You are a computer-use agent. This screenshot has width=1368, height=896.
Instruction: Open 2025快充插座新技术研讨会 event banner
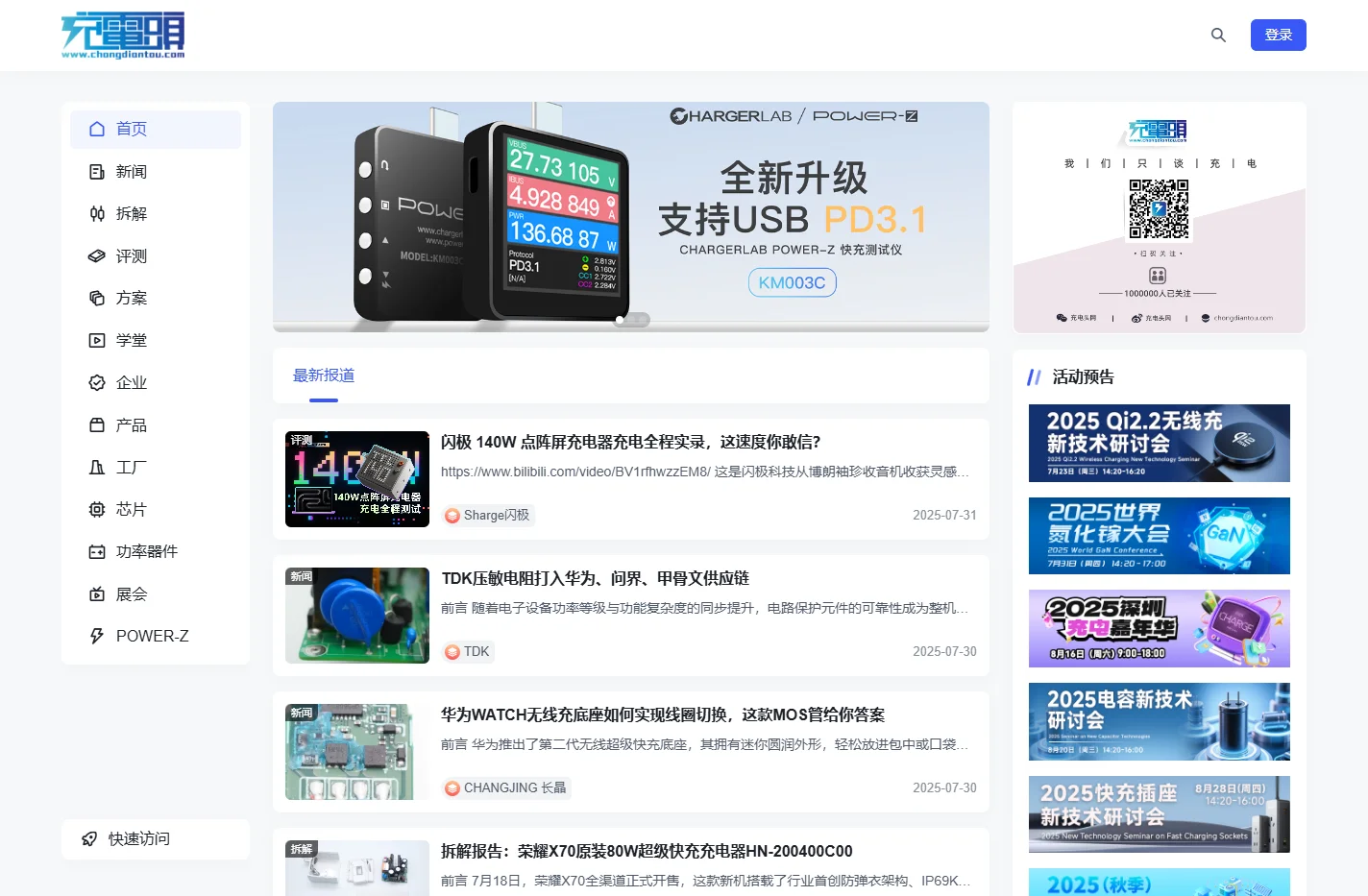[x=1160, y=814]
